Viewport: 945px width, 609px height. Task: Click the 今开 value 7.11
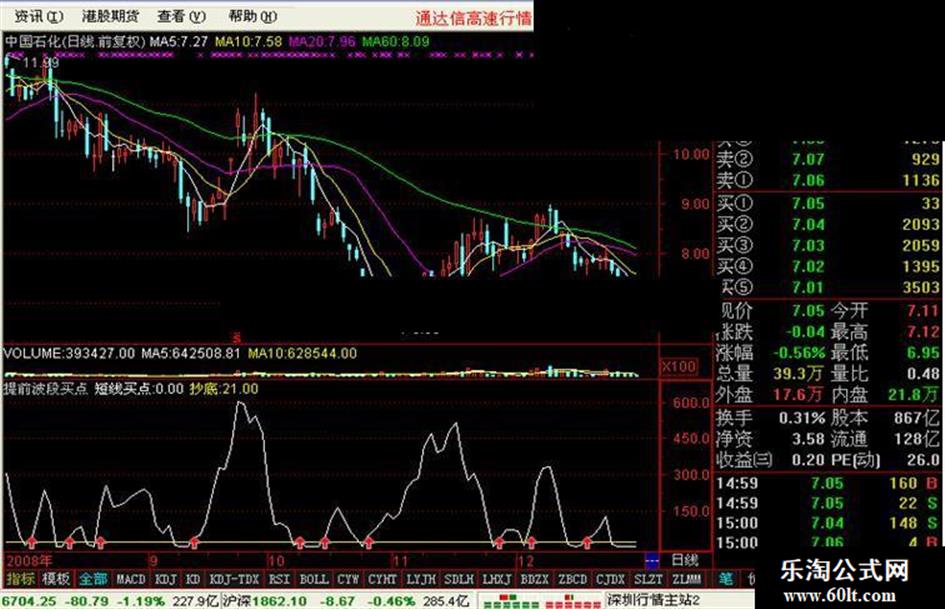click(923, 311)
